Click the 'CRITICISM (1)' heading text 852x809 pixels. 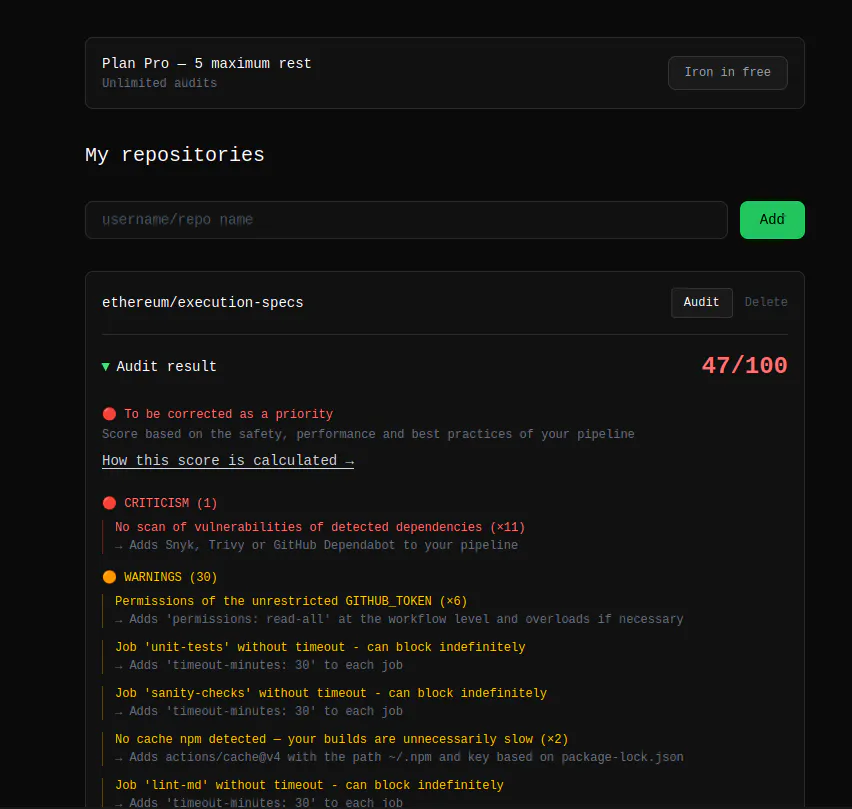pyautogui.click(x=170, y=503)
